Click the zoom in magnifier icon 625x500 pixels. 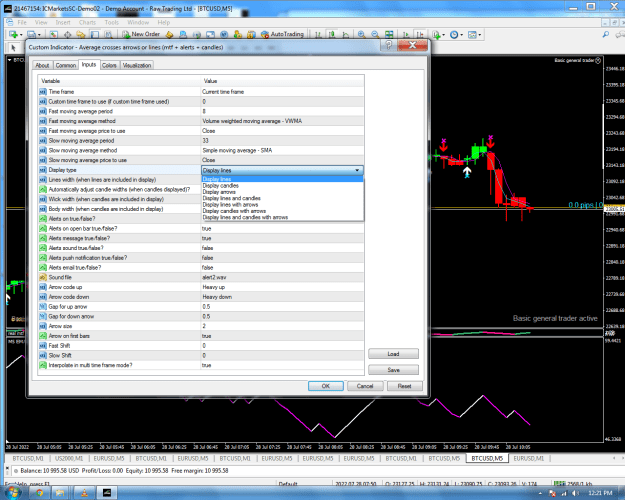coord(362,35)
